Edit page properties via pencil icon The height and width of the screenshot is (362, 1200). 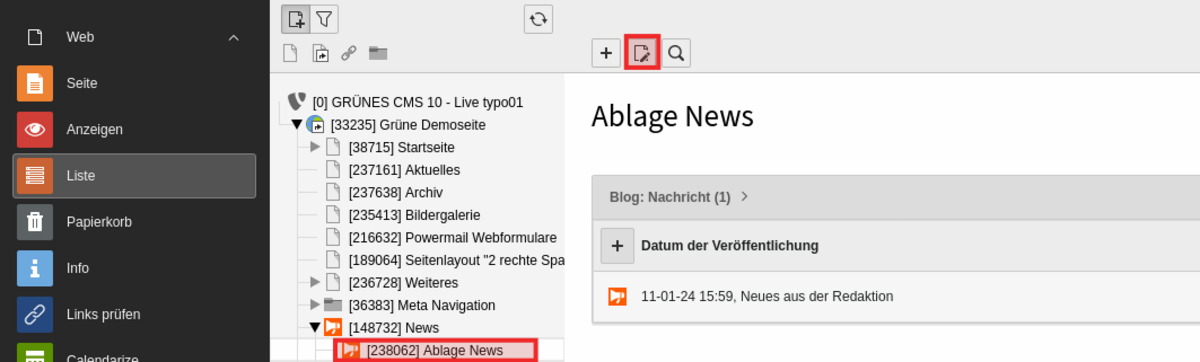click(x=641, y=53)
